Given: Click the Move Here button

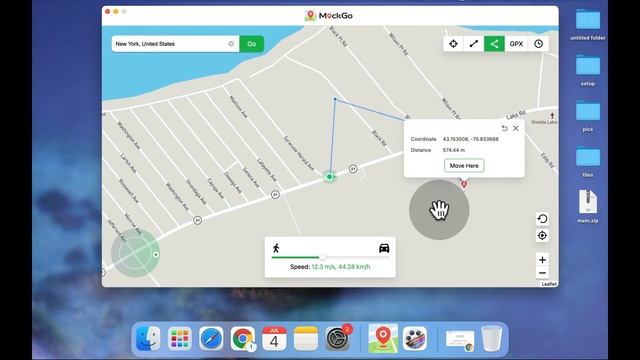Looking at the screenshot, I should (464, 166).
